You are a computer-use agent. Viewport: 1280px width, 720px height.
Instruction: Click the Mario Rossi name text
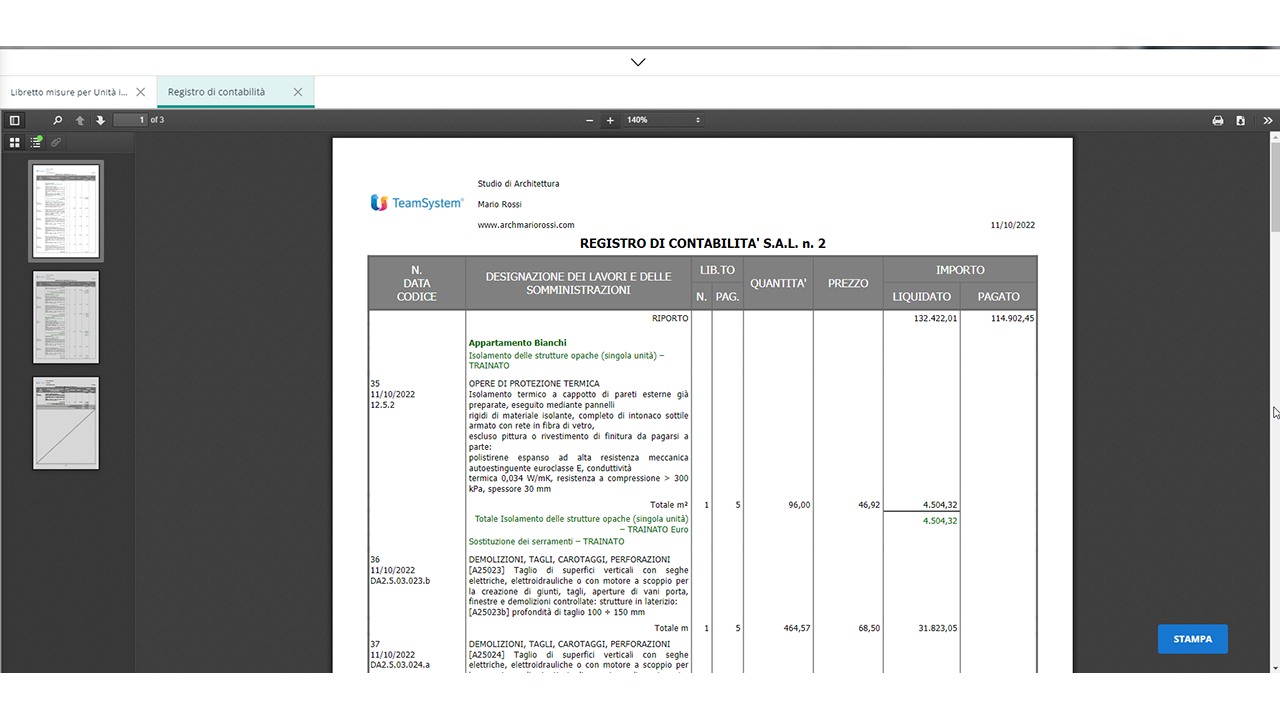coord(500,204)
